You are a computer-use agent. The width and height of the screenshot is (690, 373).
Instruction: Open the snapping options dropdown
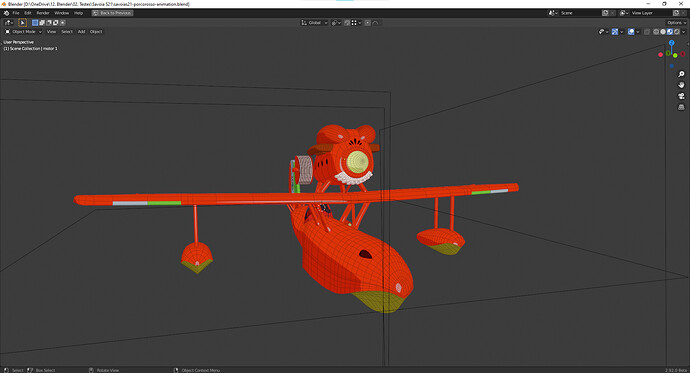(356, 22)
